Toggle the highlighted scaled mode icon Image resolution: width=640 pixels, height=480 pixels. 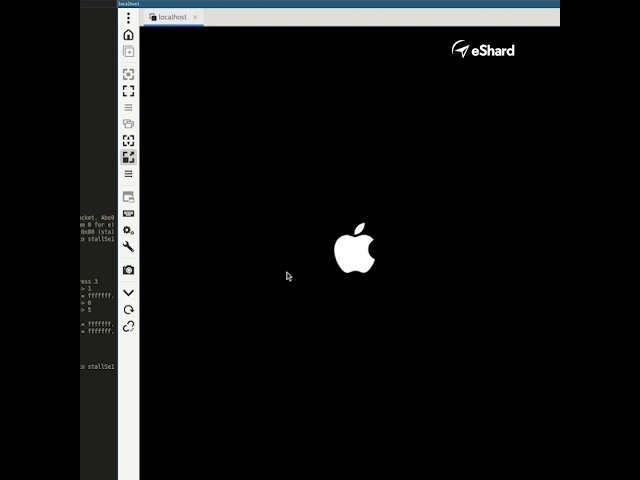129,157
